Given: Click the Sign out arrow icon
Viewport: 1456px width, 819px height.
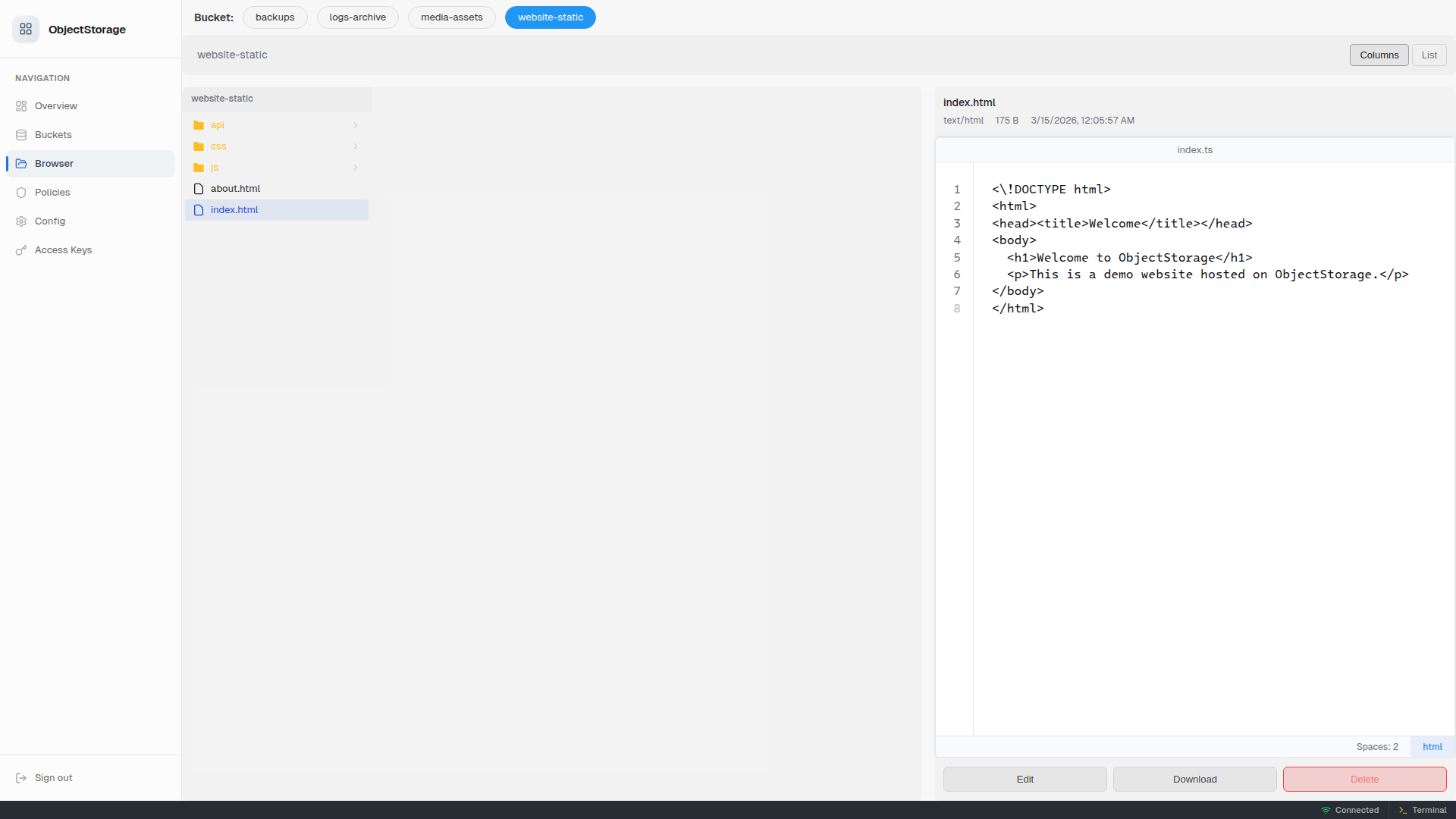Looking at the screenshot, I should (21, 778).
